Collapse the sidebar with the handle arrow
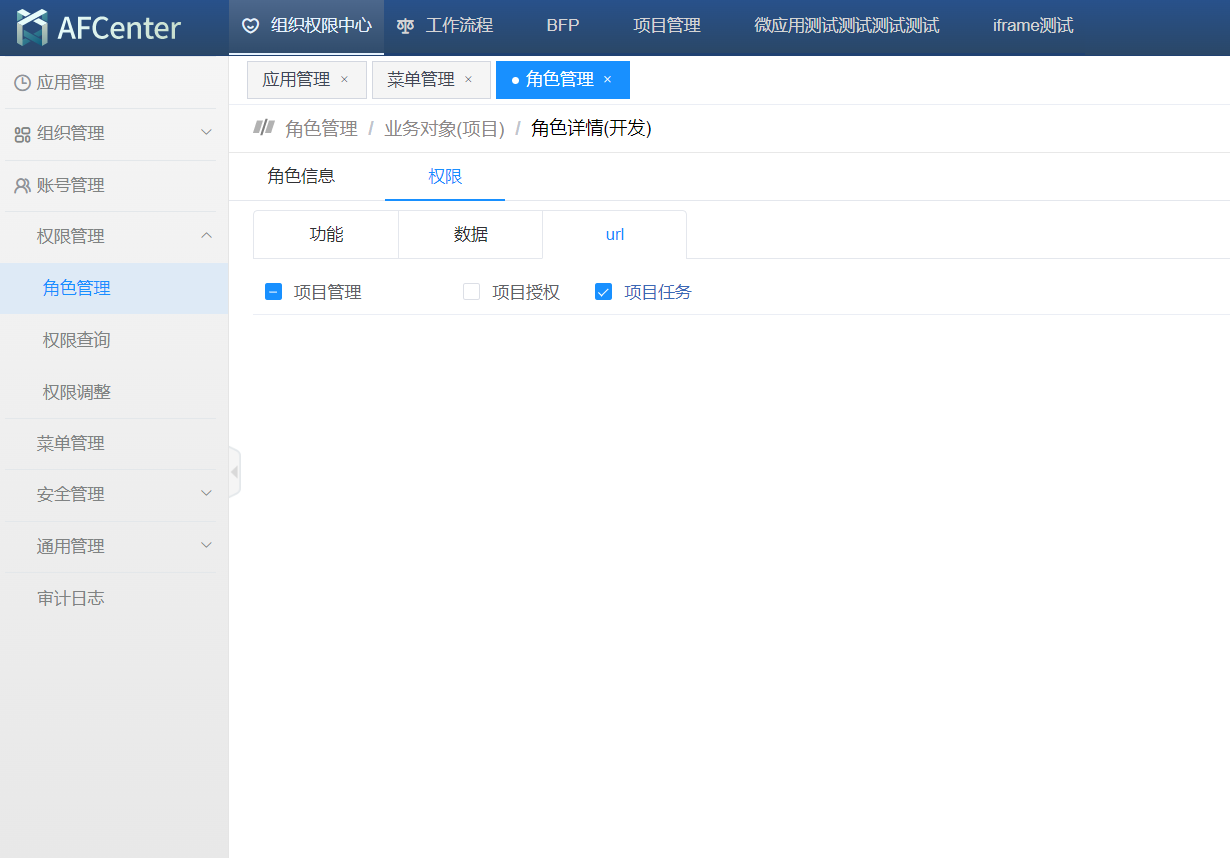The height and width of the screenshot is (858, 1230). click(x=234, y=472)
